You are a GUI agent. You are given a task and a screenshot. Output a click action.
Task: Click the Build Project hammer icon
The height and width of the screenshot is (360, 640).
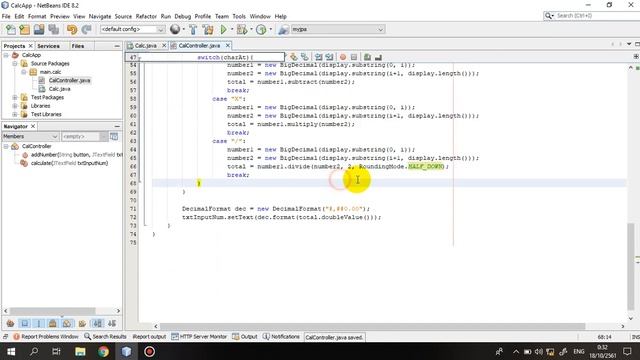(193, 29)
